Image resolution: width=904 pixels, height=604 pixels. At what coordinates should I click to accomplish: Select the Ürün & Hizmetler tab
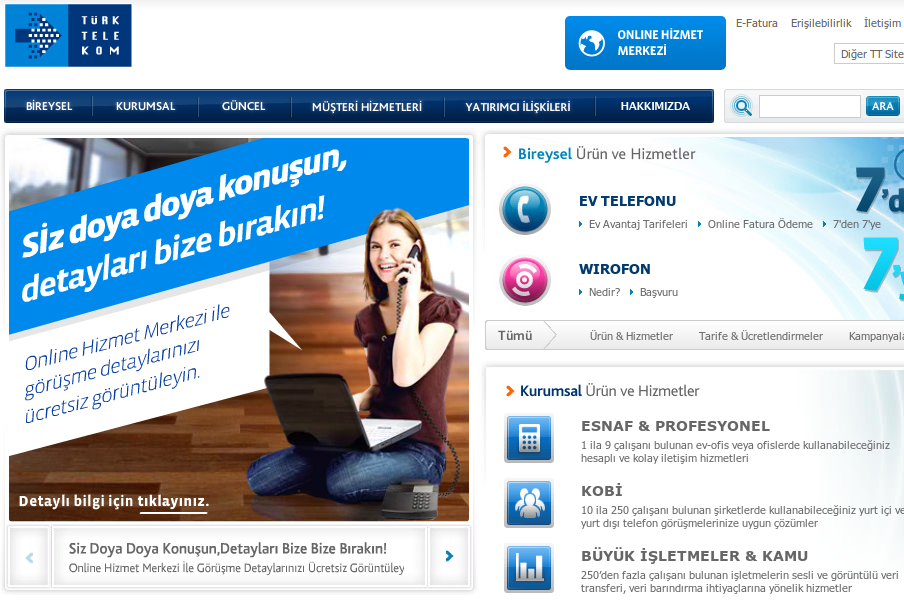tap(631, 336)
